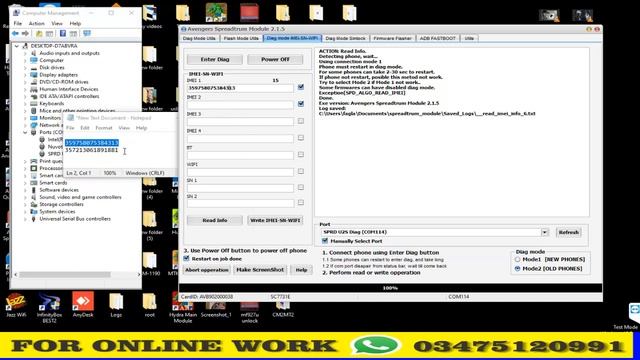Enable the WIFI checkbox
The height and width of the screenshot is (360, 640).
pyautogui.click(x=301, y=171)
